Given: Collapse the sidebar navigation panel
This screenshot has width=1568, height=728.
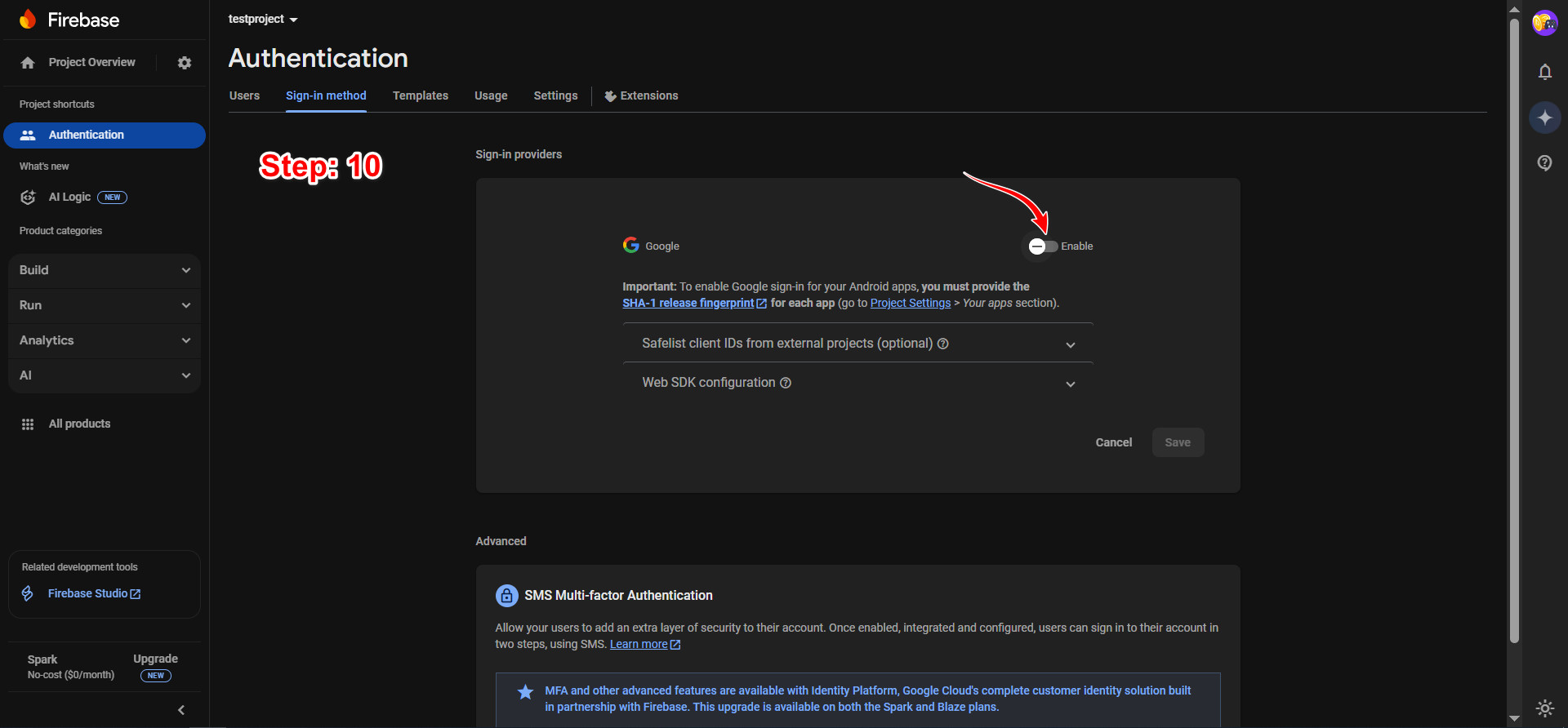Looking at the screenshot, I should pyautogui.click(x=181, y=710).
